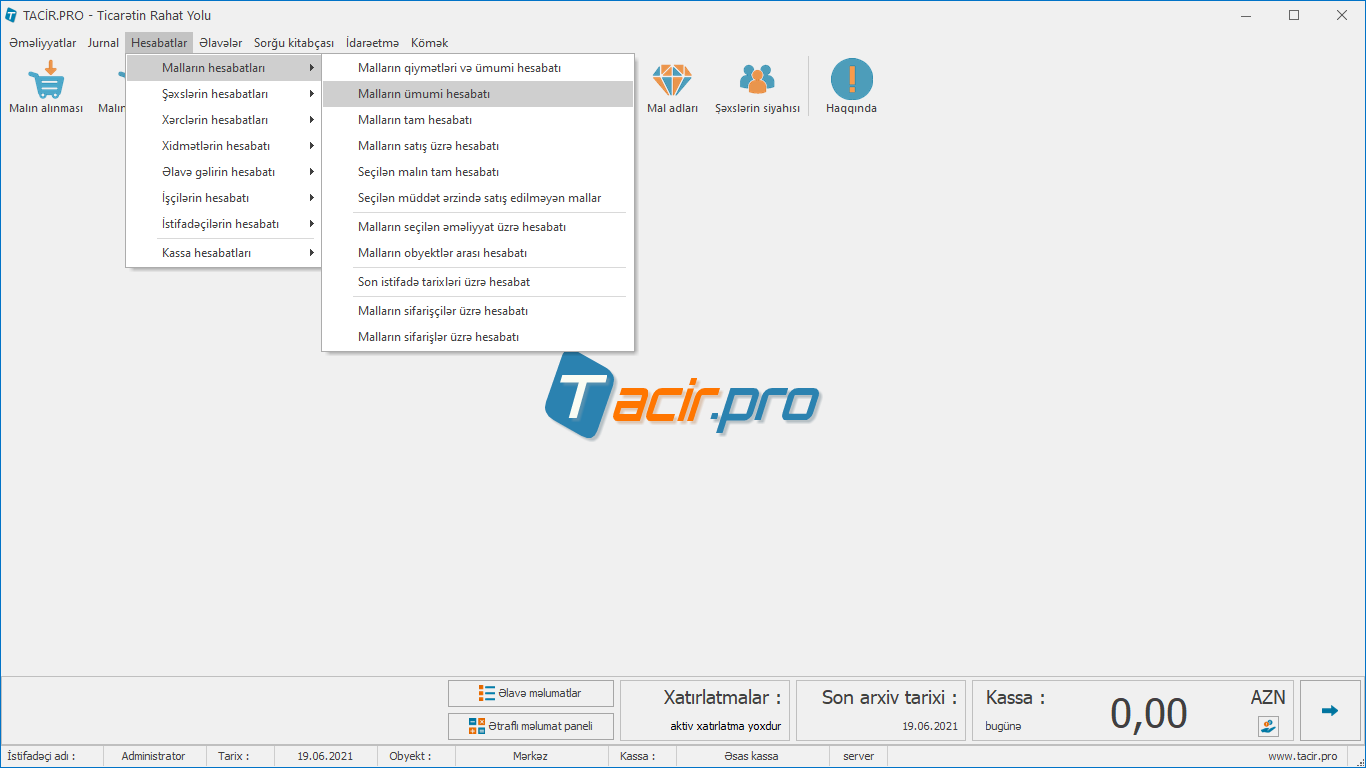Viewport: 1366px width, 768px height.
Task: Select Malların ümumi hesabatı menu entry
Action: point(424,94)
